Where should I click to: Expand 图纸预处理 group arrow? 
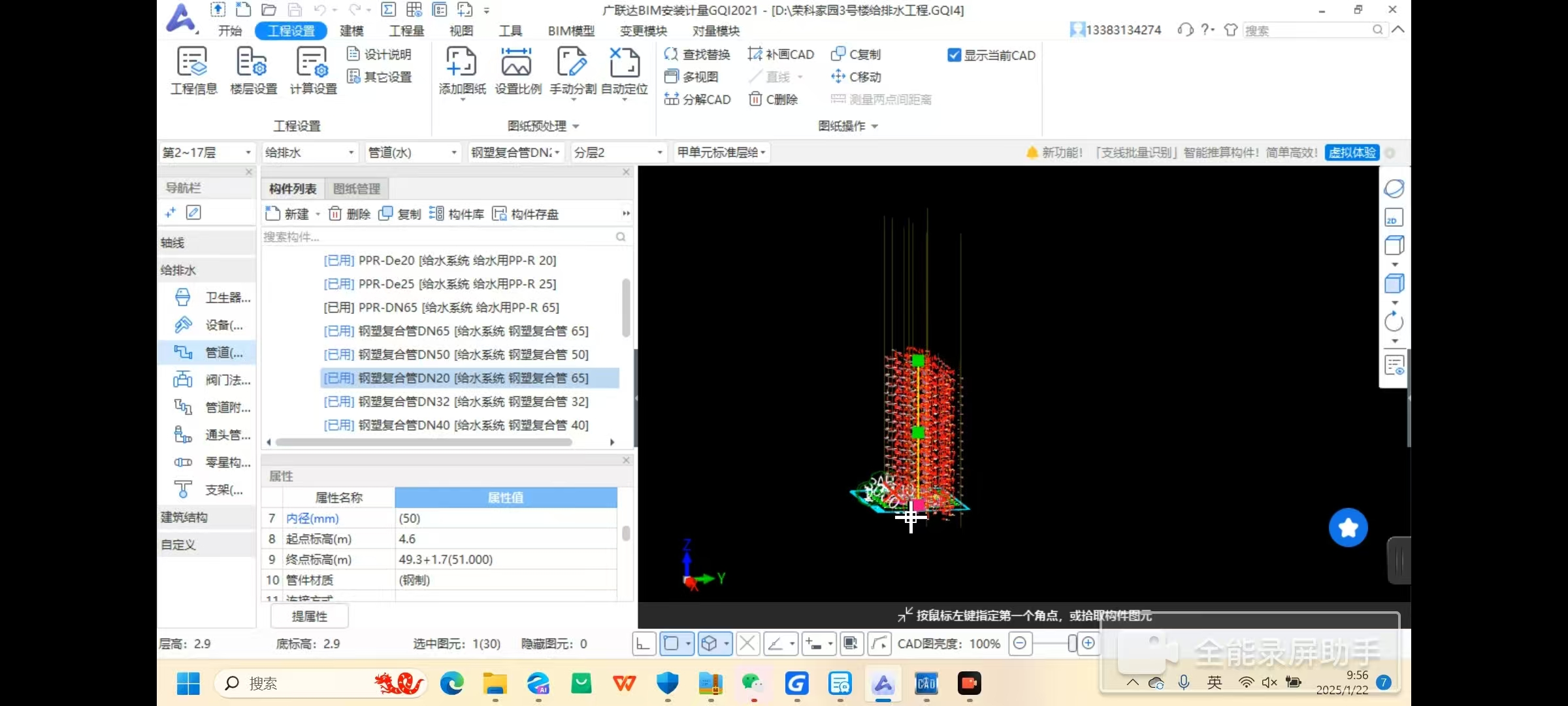(576, 127)
